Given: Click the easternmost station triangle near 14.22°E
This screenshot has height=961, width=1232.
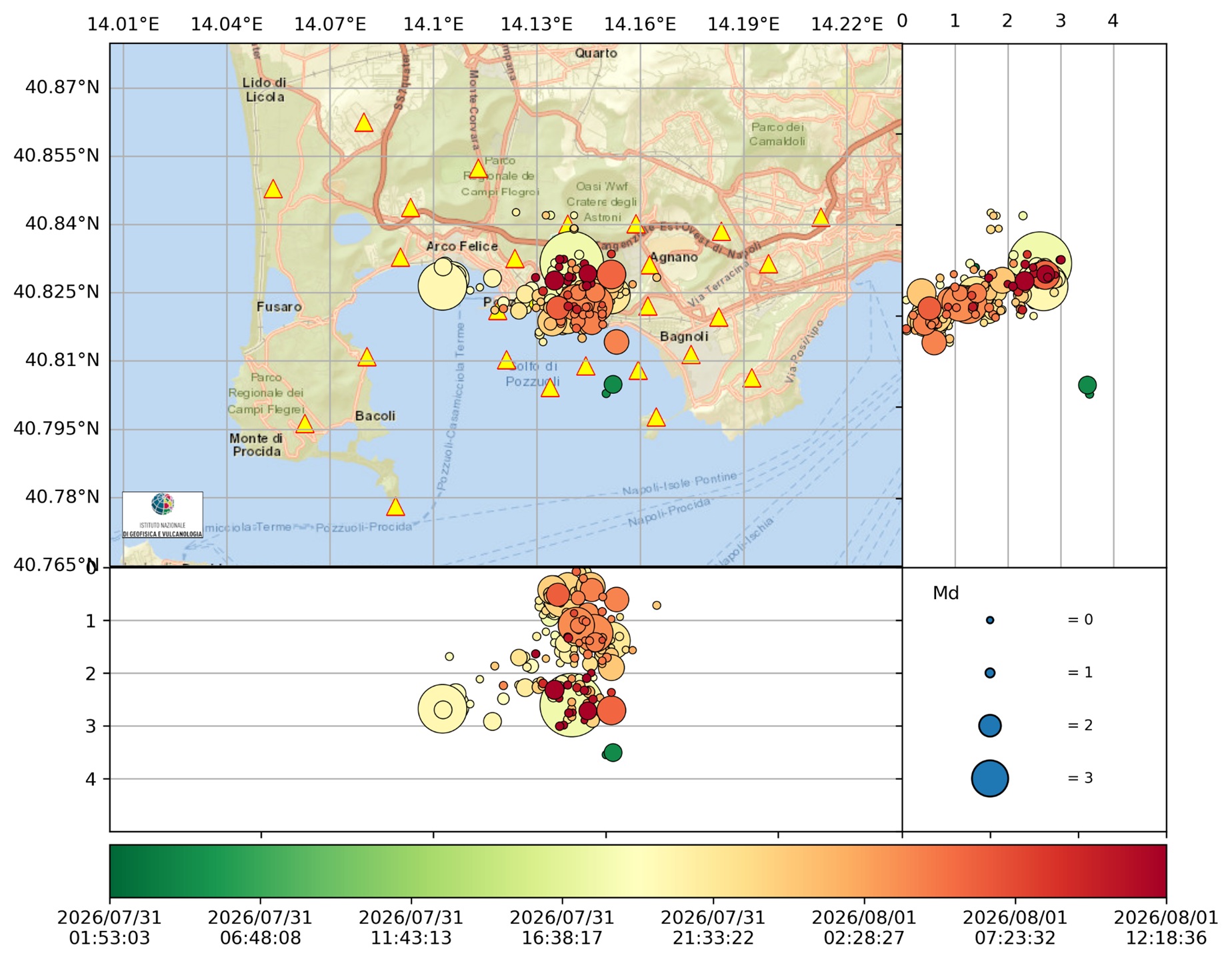Looking at the screenshot, I should pyautogui.click(x=821, y=217).
